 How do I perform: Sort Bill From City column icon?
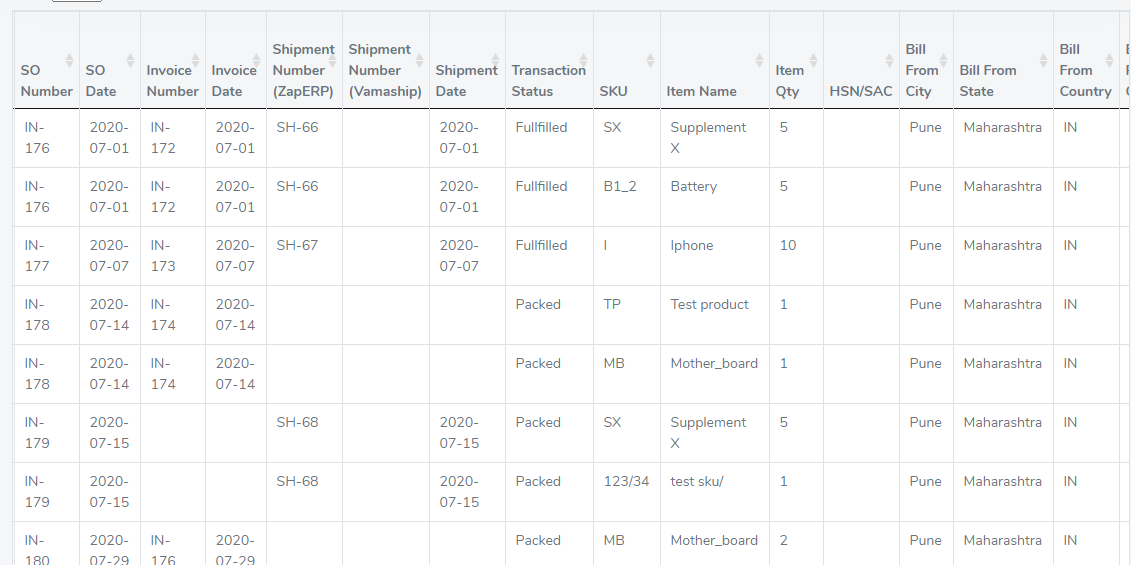[943, 61]
